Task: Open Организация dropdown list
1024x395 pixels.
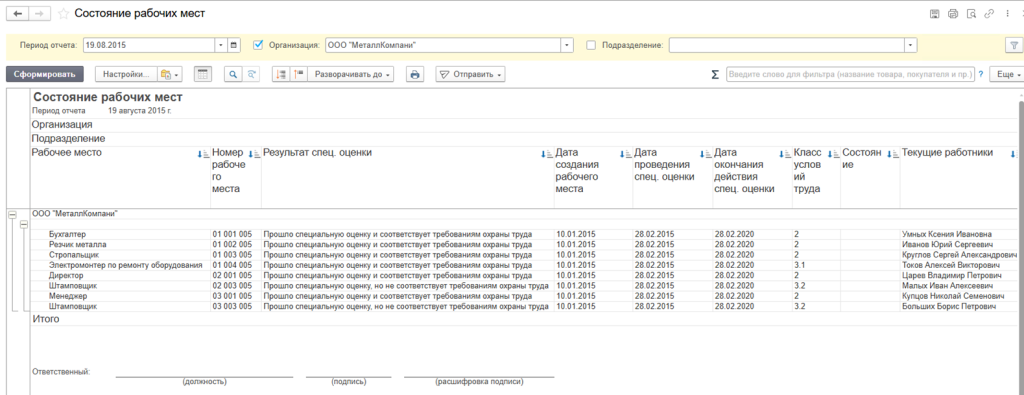Action: (x=567, y=45)
